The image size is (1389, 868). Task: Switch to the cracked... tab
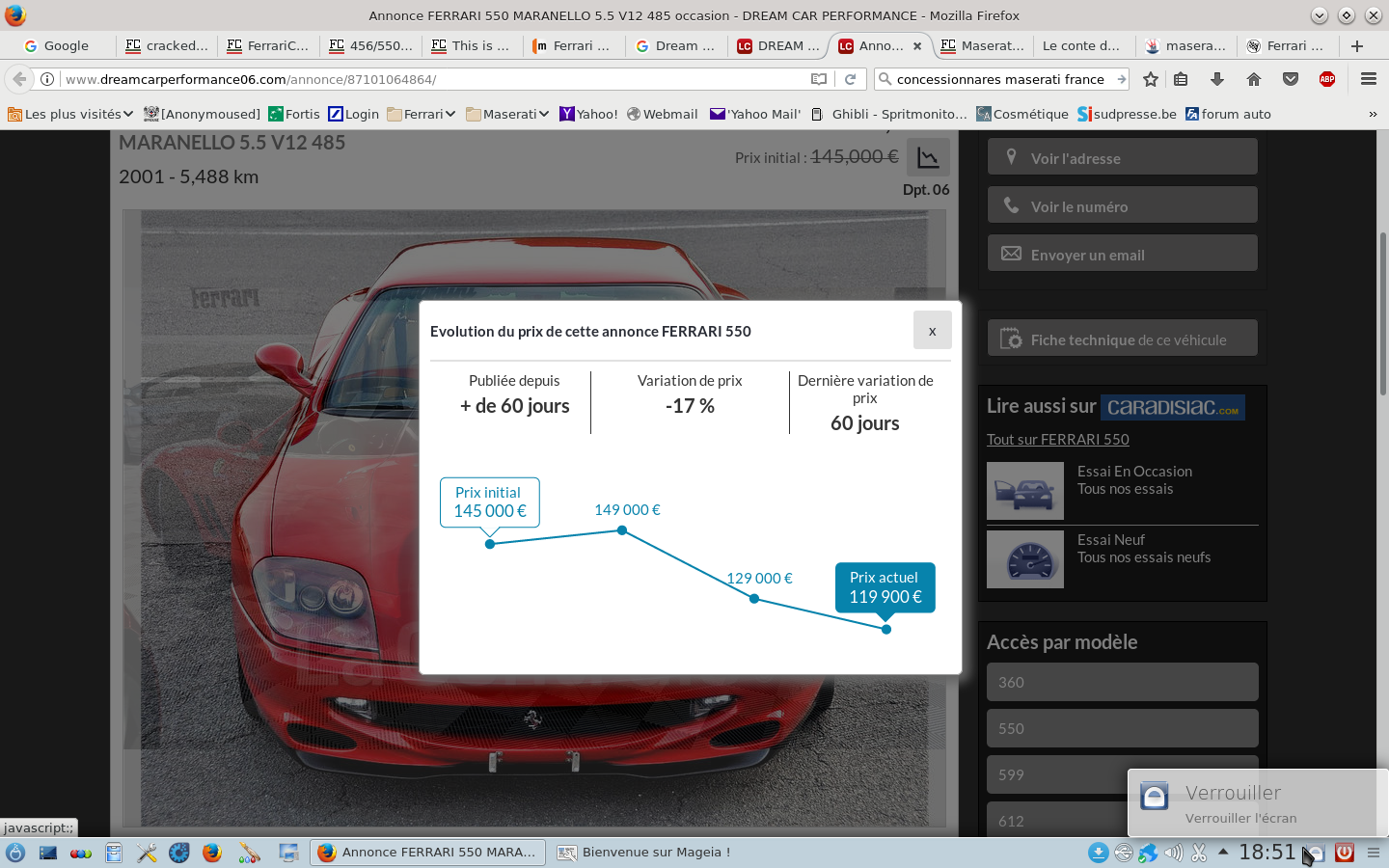(x=168, y=45)
